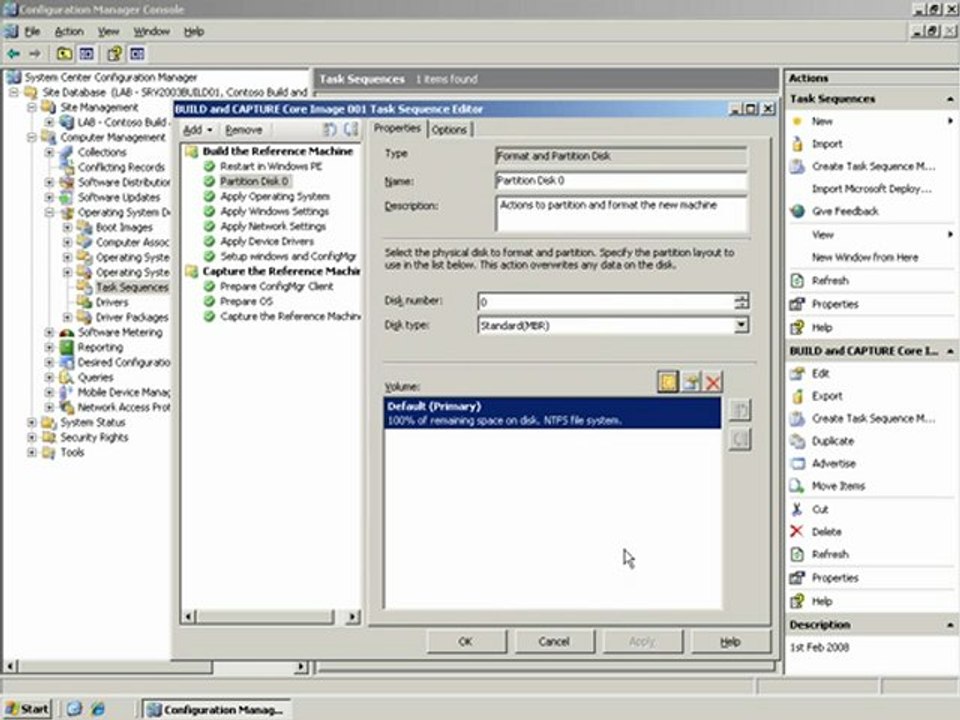Image resolution: width=960 pixels, height=720 pixels.
Task: Select the Default (Primary) volume entry
Action: click(552, 413)
